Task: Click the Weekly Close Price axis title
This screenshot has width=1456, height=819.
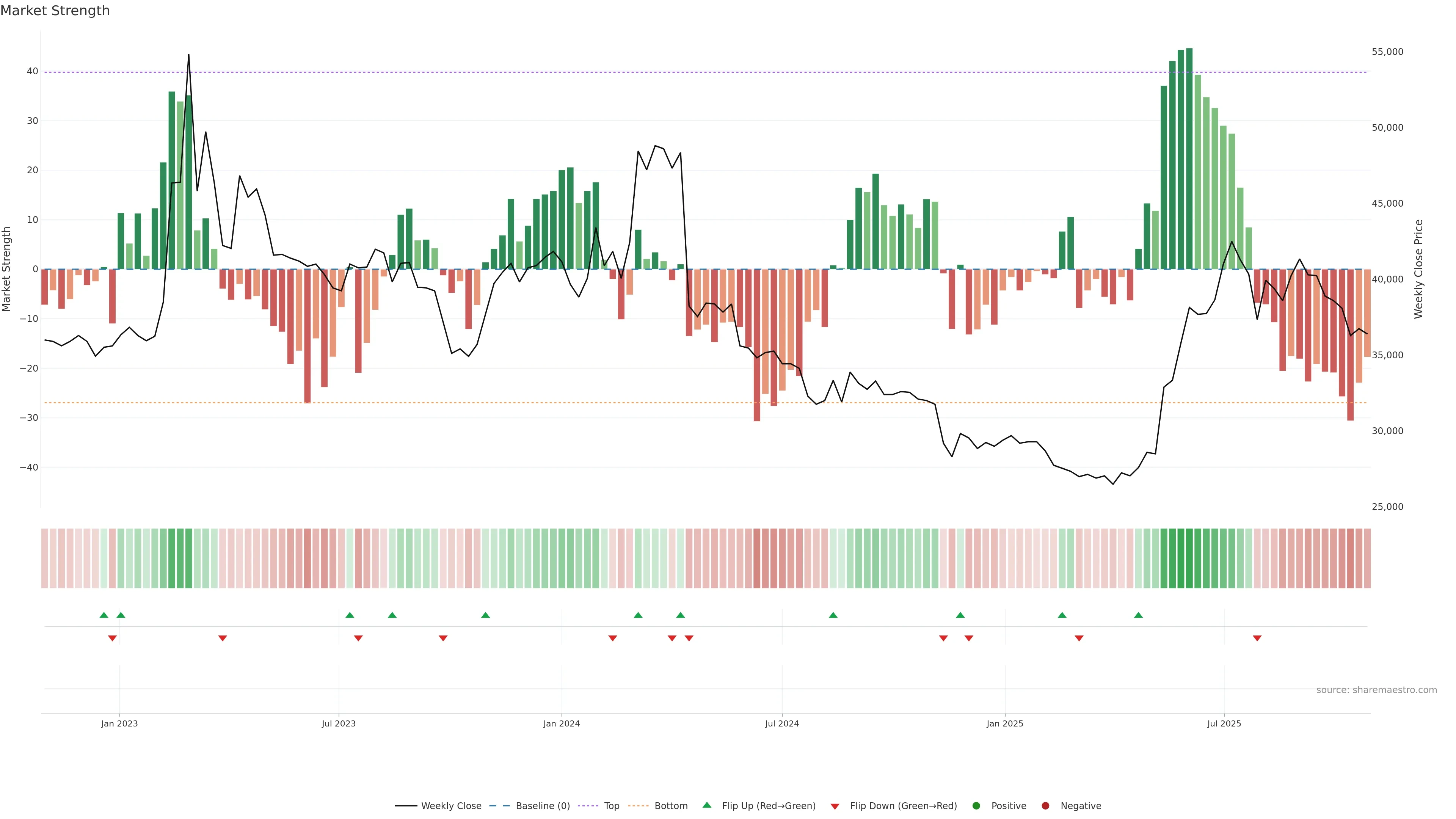Action: [x=1418, y=269]
